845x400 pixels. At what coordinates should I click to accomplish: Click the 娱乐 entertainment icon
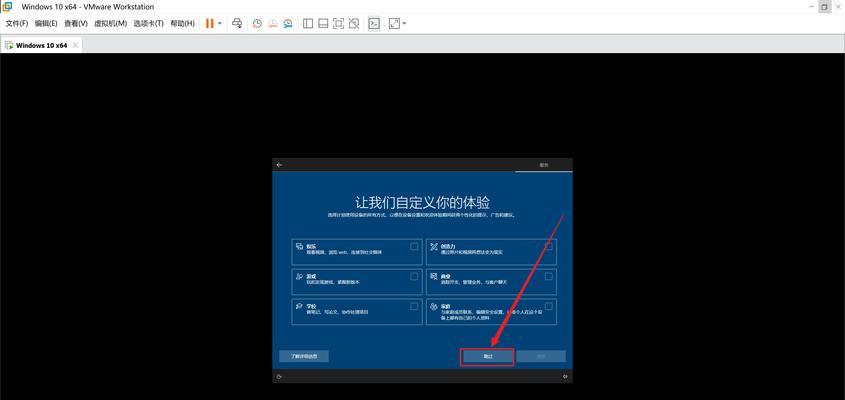[299, 246]
